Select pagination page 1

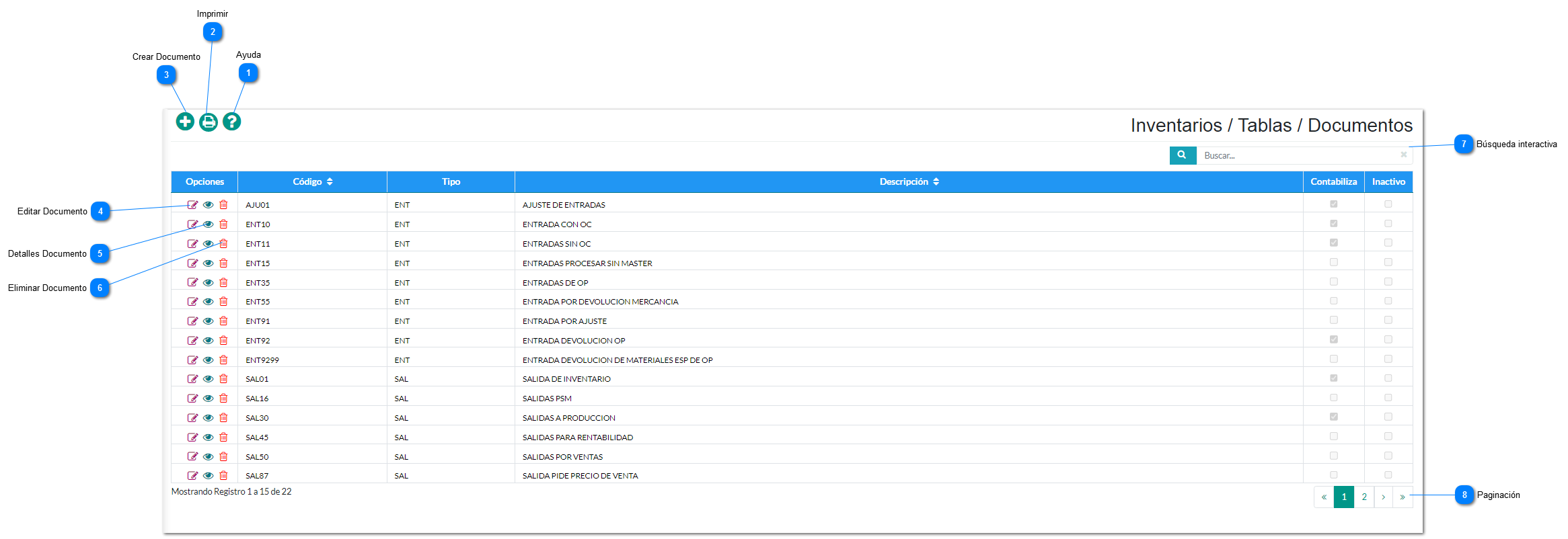1344,497
